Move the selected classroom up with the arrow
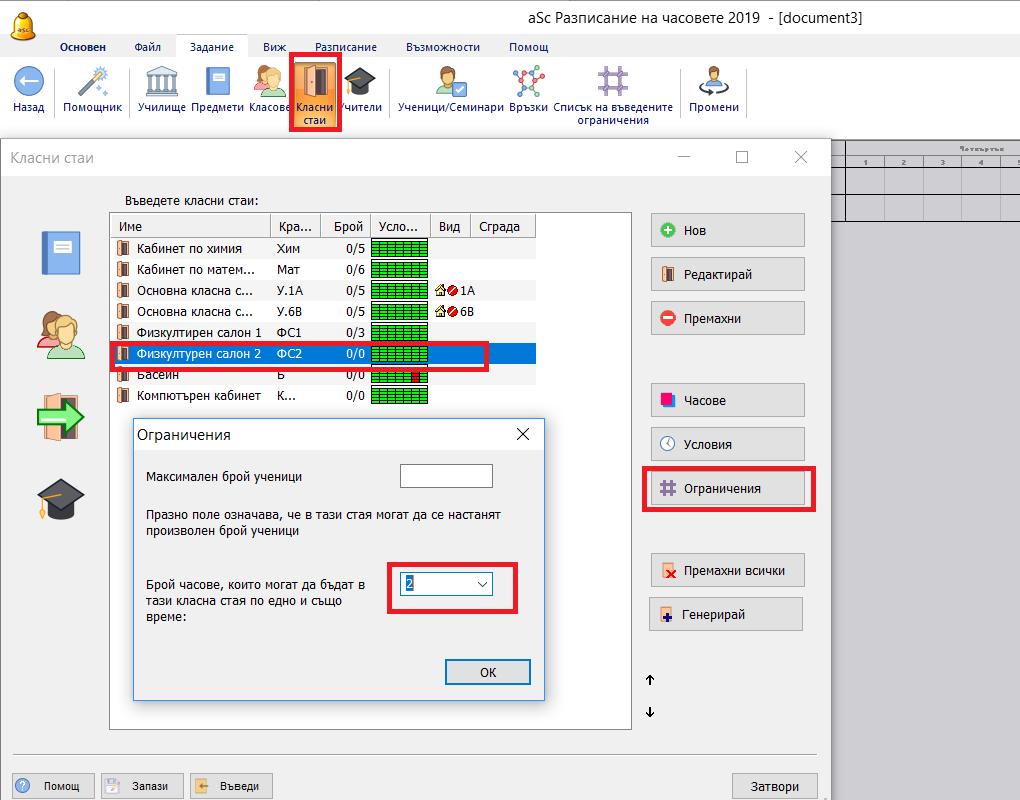 pos(650,681)
